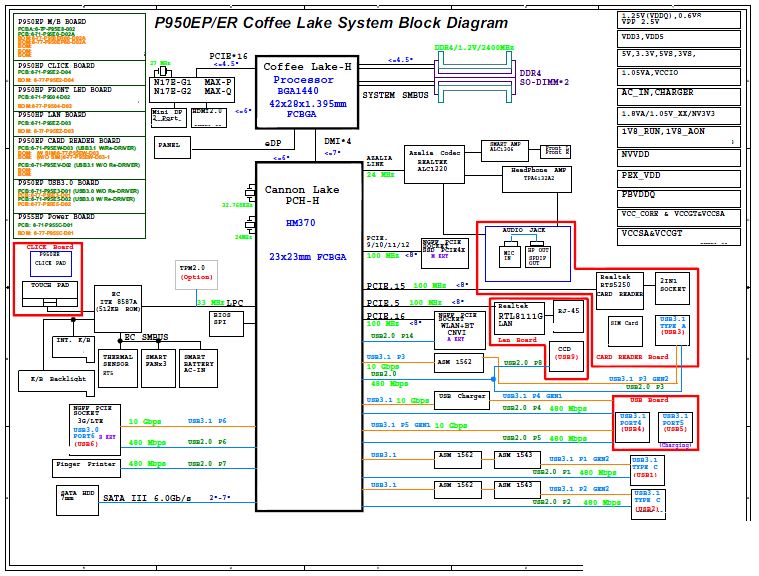This screenshot has width=759, height=576.
Task: Select the 'MIC IN' box
Action: coord(509,256)
